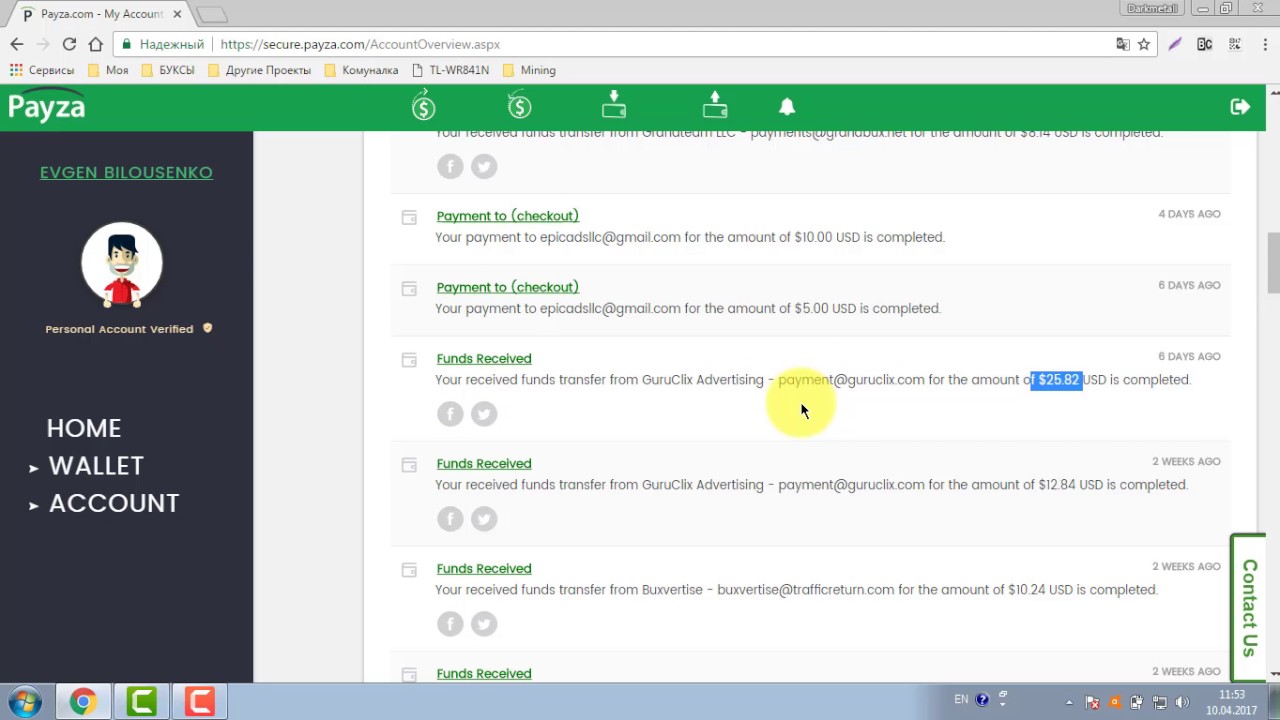
Task: Click the page vertical scrollbar thumb
Action: point(1273,262)
